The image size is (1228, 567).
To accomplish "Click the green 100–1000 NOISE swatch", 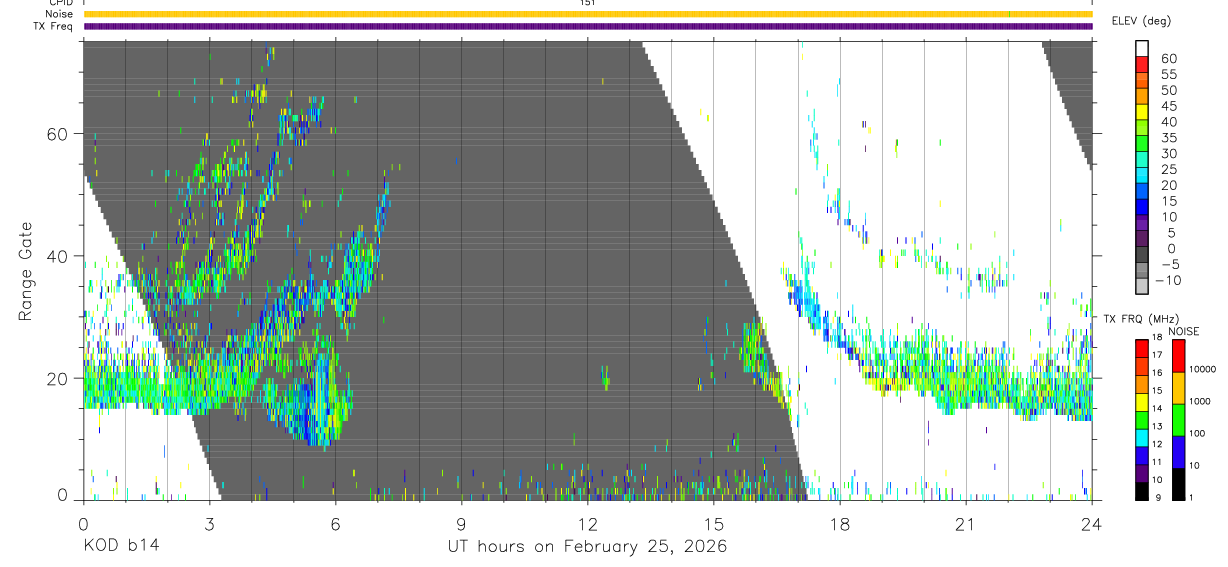I will tap(1177, 419).
